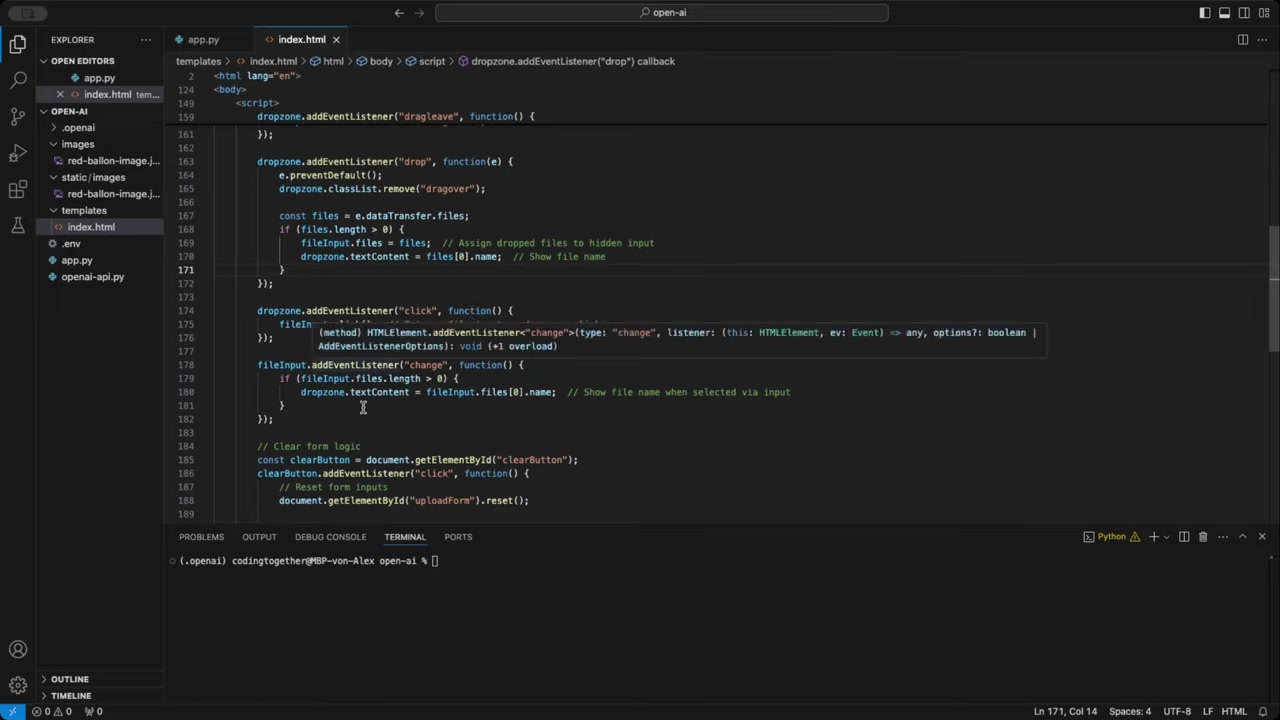Create a new terminal with the plus icon
Image resolution: width=1280 pixels, height=720 pixels.
click(x=1153, y=536)
